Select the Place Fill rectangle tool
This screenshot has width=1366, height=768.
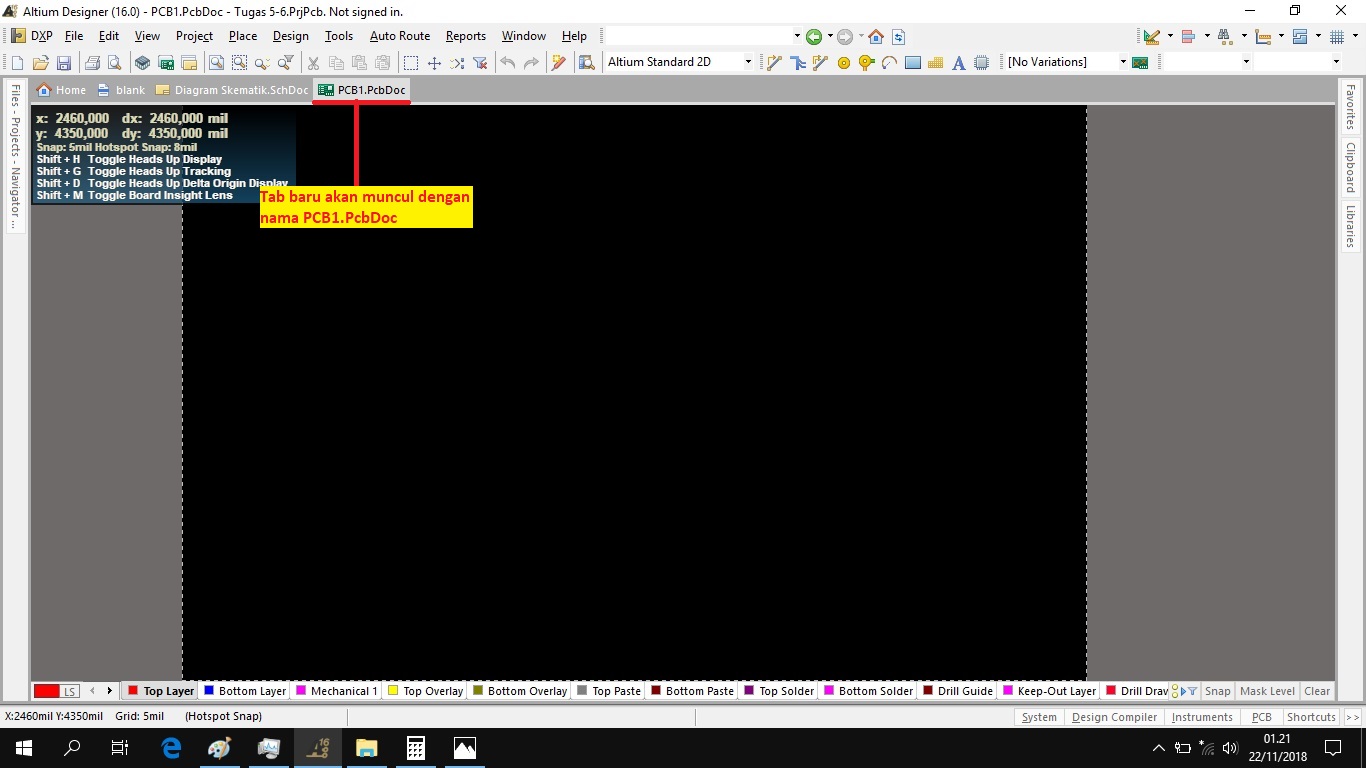click(x=912, y=62)
